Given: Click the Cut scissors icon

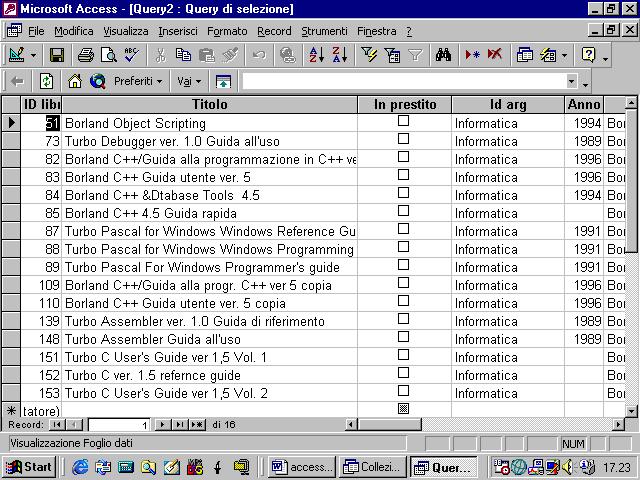Looking at the screenshot, I should coord(160,55).
